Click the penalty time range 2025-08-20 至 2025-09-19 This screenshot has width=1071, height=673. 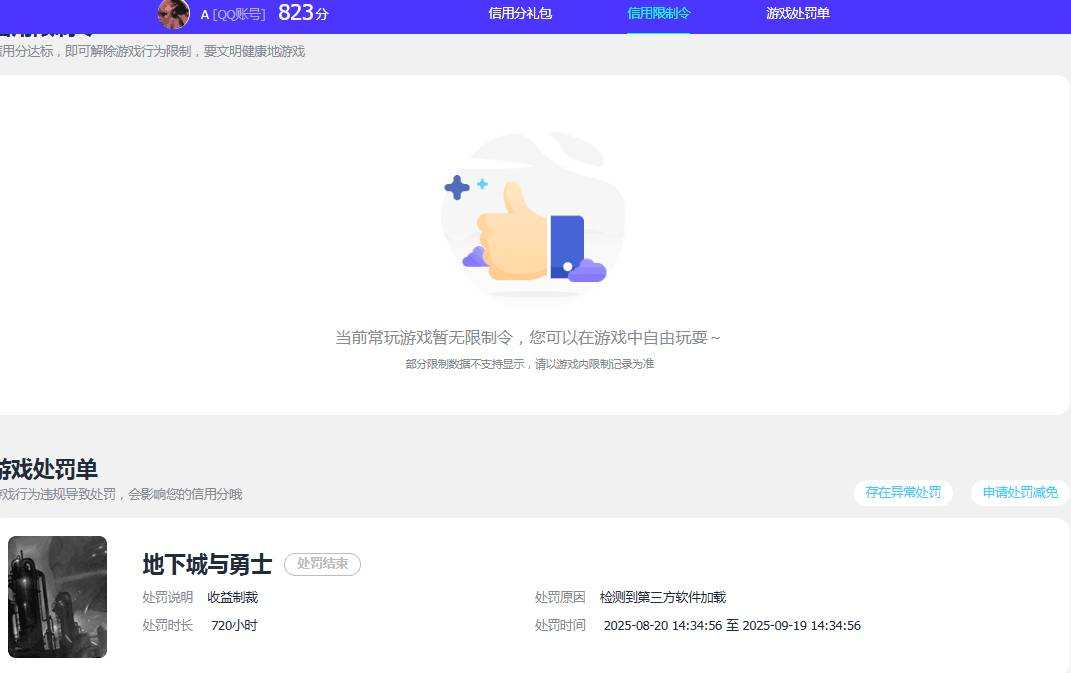[732, 625]
